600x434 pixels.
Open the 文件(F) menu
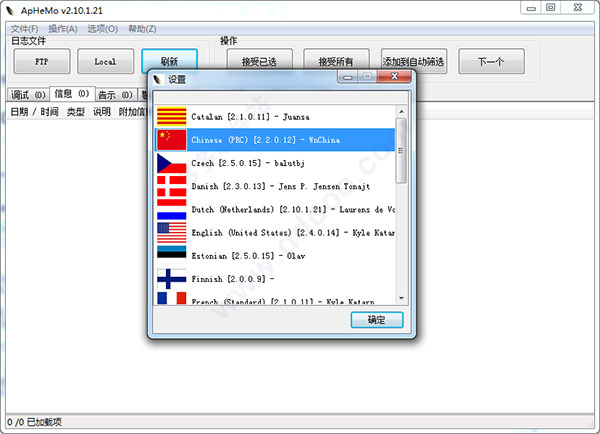coord(24,29)
